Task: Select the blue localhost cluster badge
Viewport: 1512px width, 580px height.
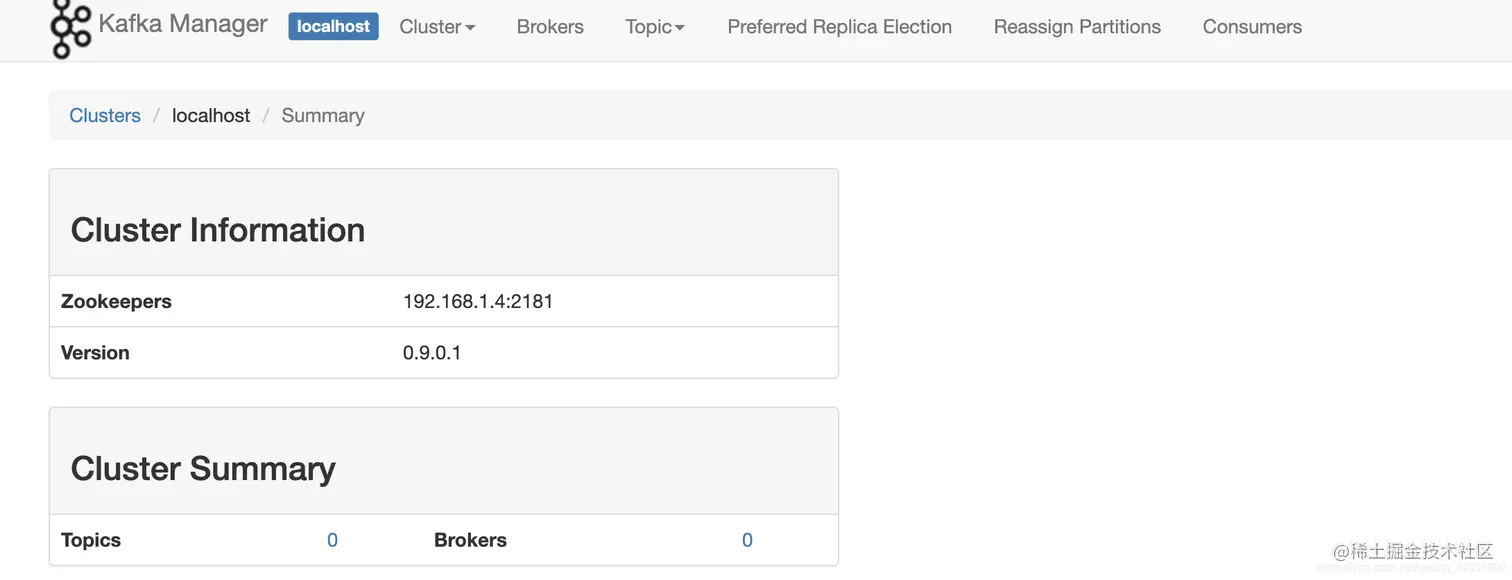Action: coord(333,27)
